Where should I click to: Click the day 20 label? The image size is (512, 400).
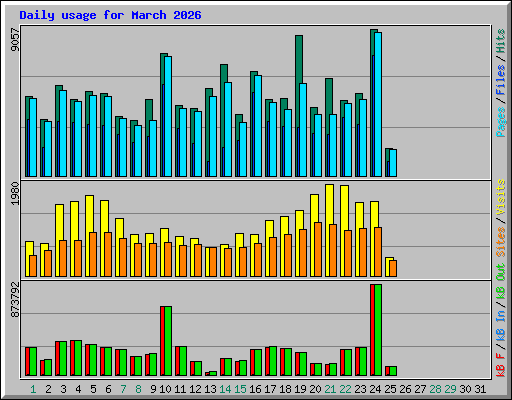(x=315, y=389)
